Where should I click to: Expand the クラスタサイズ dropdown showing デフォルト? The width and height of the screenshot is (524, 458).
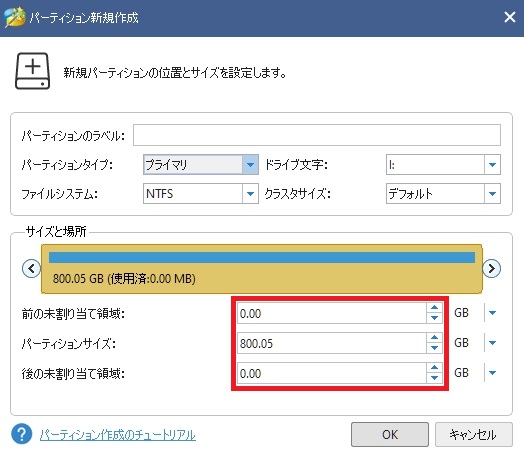pos(443,193)
